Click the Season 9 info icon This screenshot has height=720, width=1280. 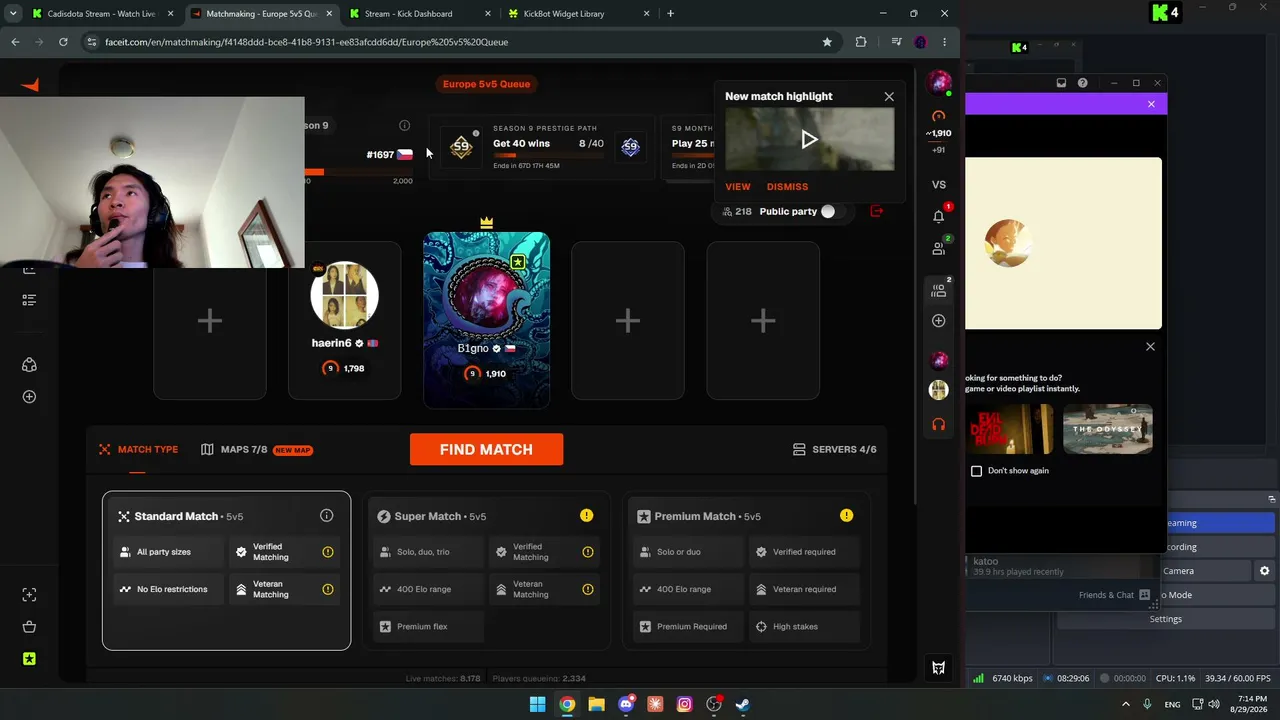pyautogui.click(x=404, y=125)
